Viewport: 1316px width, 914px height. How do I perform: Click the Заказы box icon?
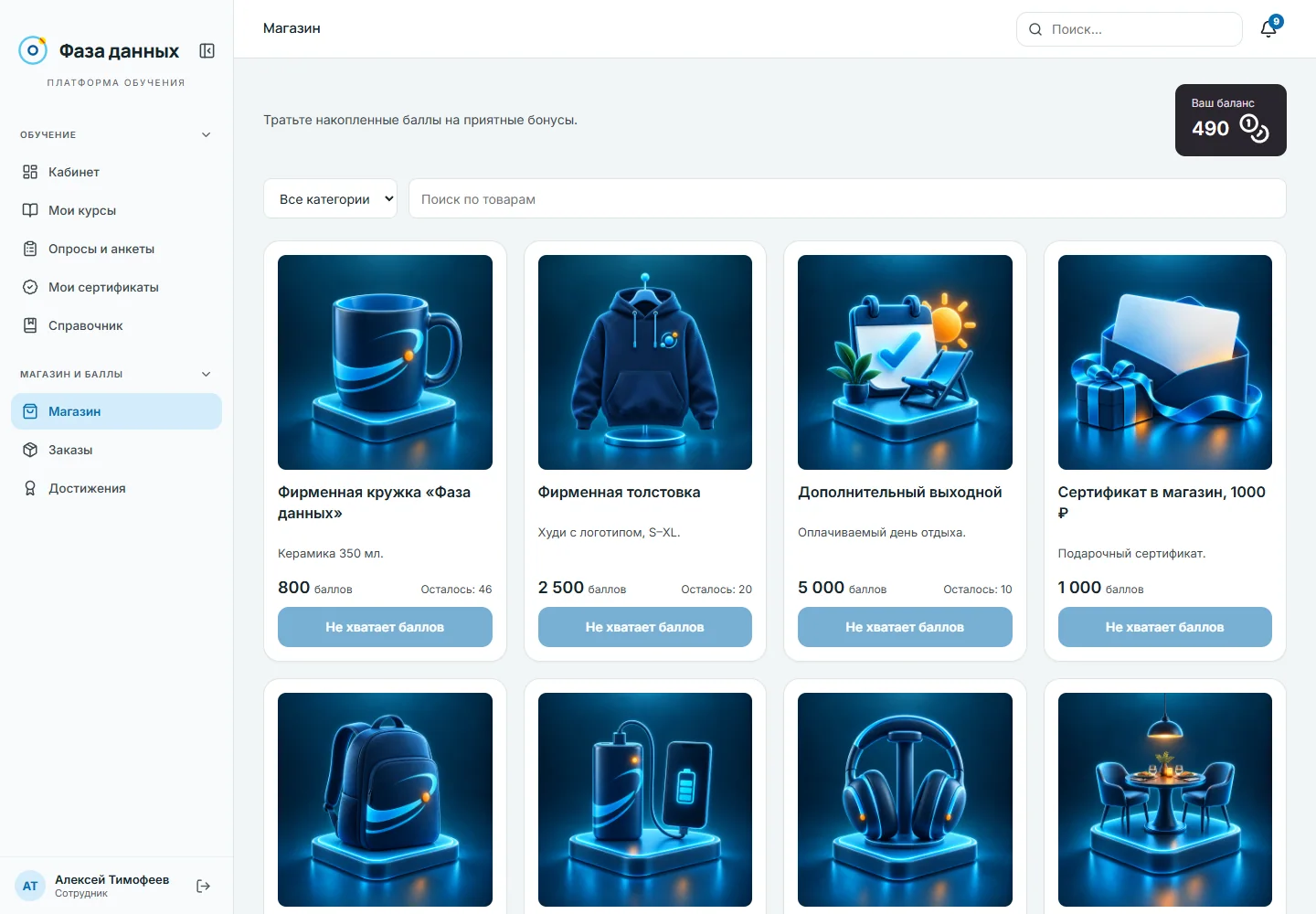click(x=30, y=450)
